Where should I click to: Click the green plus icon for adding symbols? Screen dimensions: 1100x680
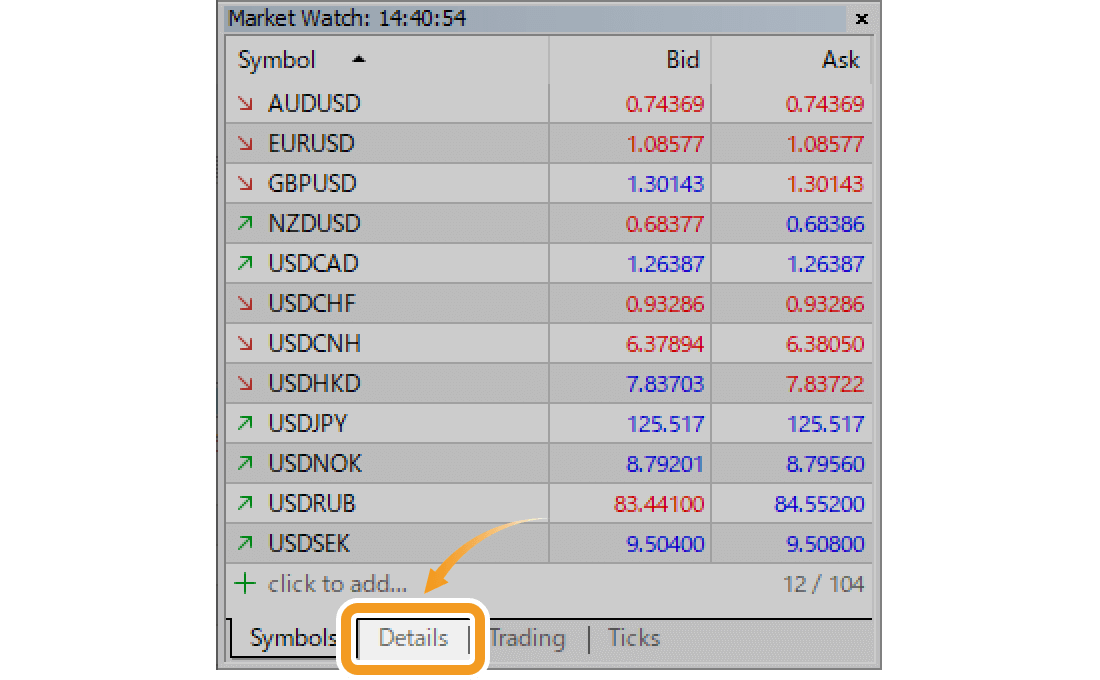click(245, 583)
